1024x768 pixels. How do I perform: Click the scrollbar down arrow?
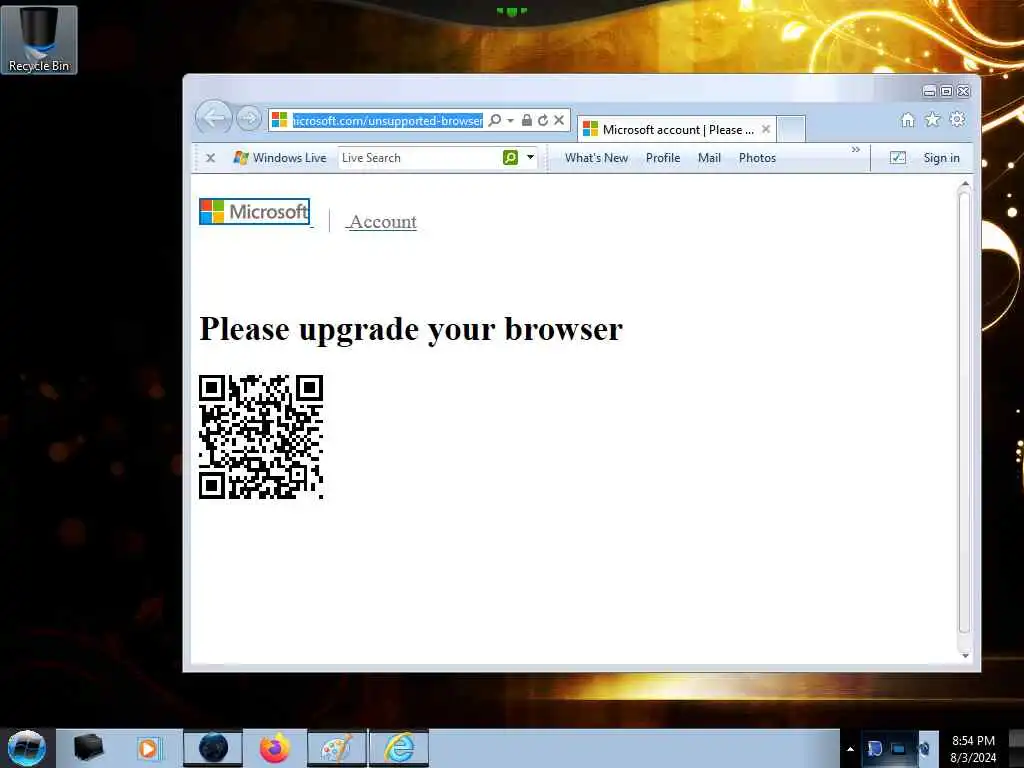point(965,655)
